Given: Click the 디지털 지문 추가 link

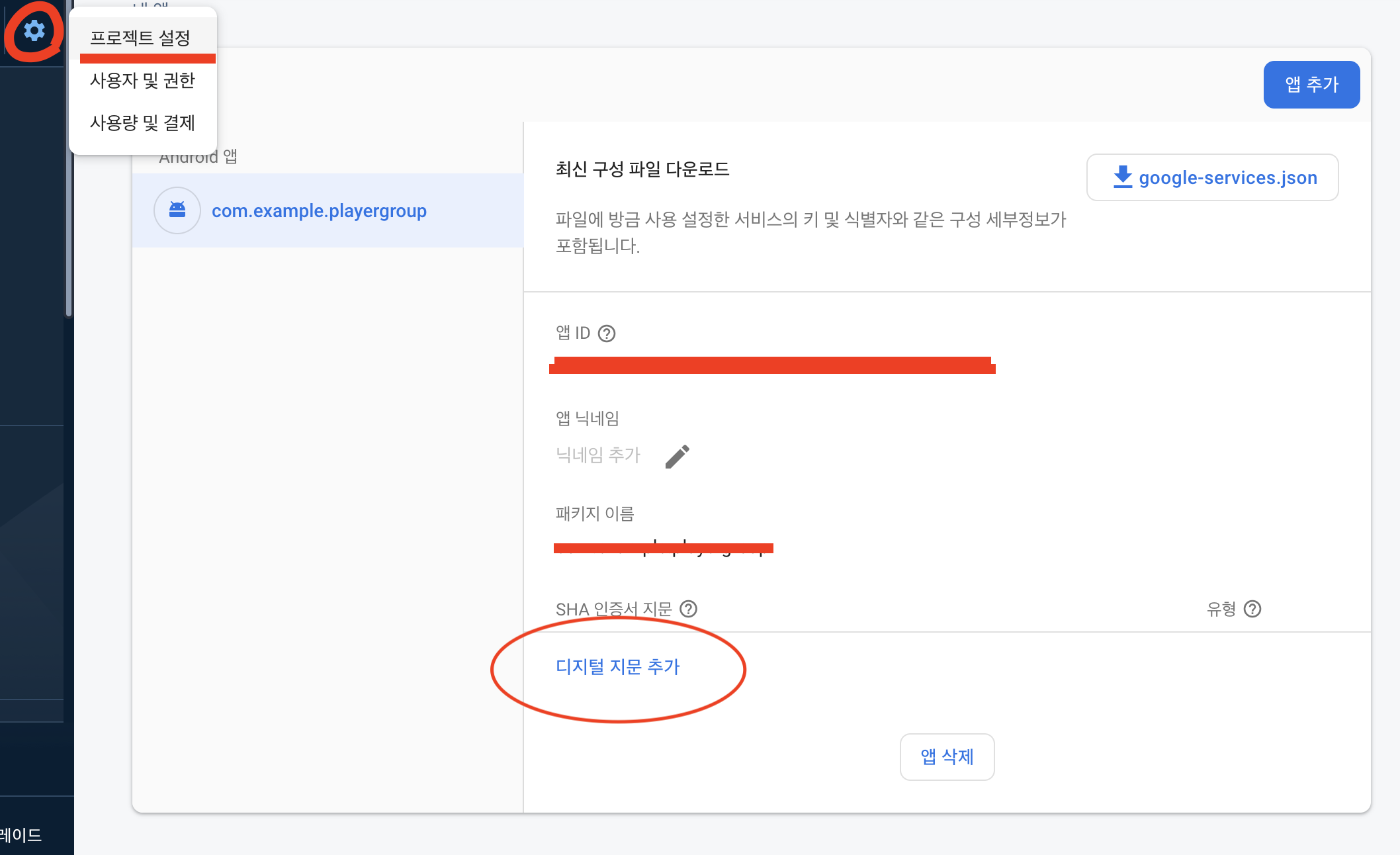Looking at the screenshot, I should point(617,666).
